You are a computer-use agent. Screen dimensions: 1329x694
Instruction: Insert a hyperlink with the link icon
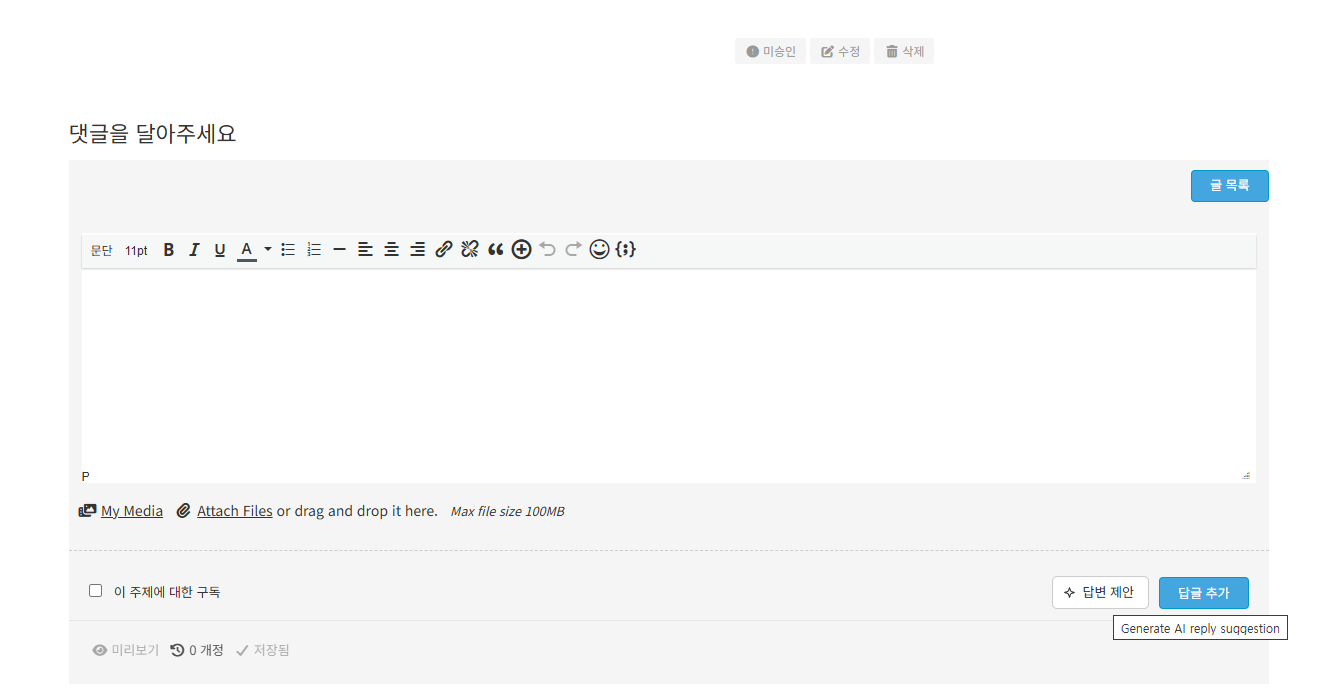(x=444, y=250)
